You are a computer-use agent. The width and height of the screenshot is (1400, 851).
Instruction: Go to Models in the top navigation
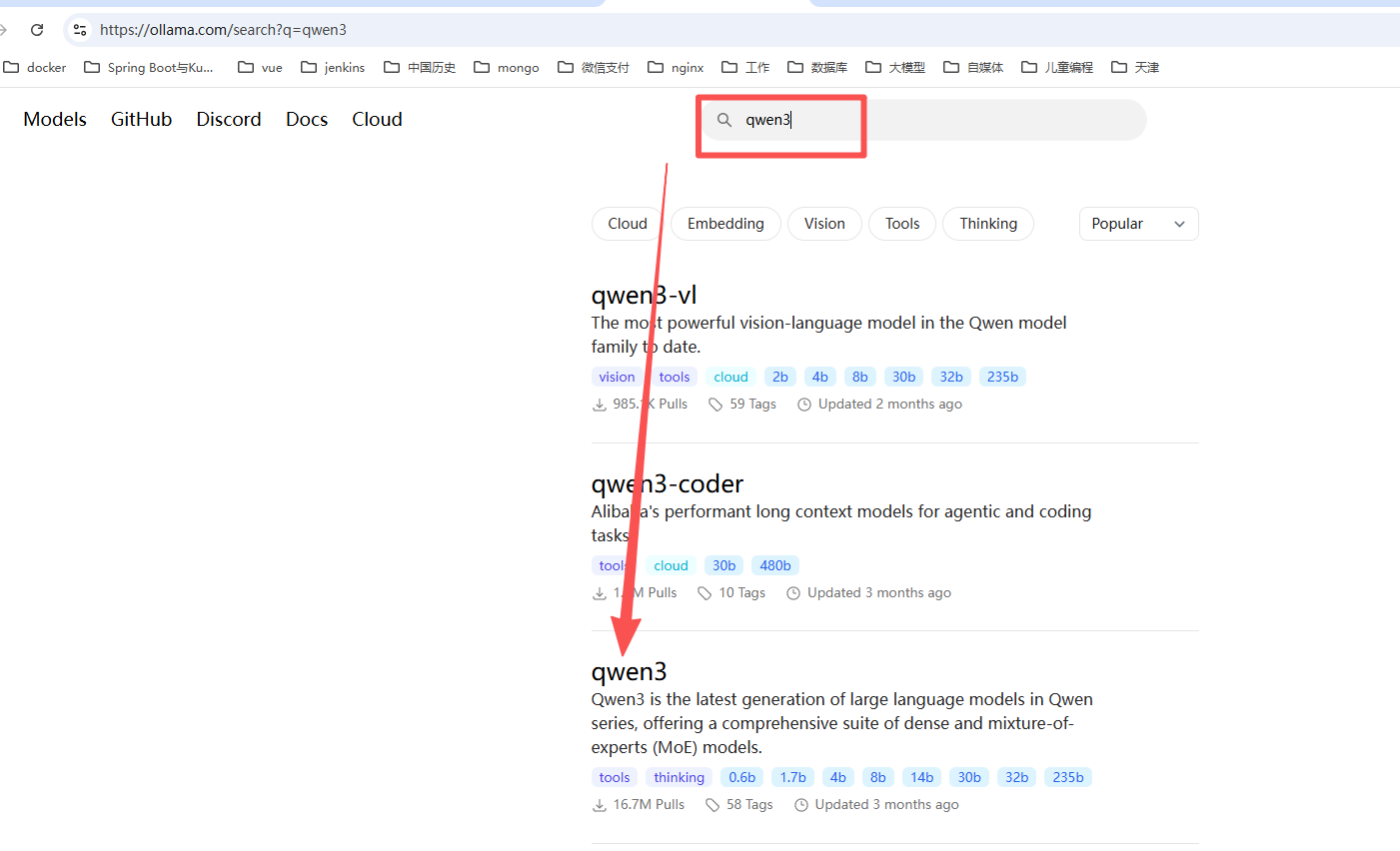click(x=55, y=119)
